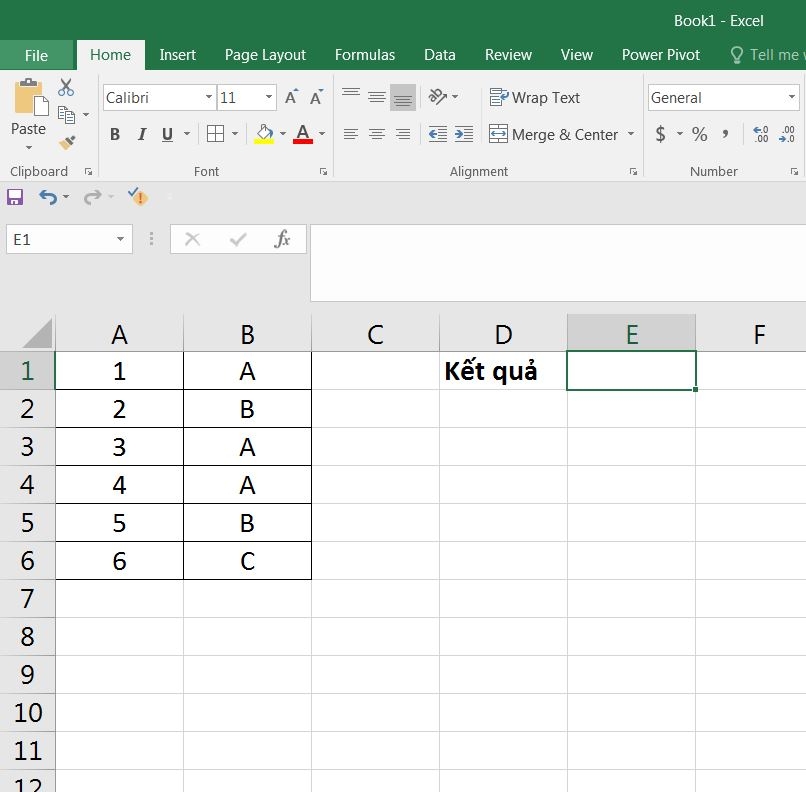The width and height of the screenshot is (806, 792).
Task: Open the Data tab
Action: [x=439, y=54]
